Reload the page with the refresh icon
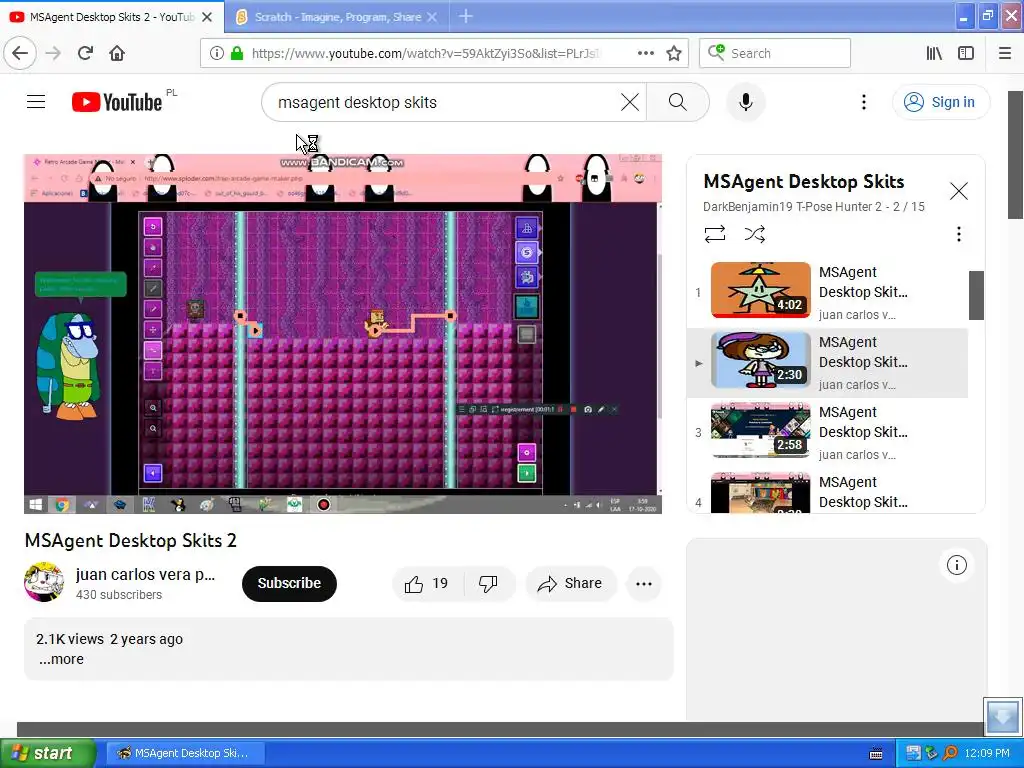 (x=85, y=53)
